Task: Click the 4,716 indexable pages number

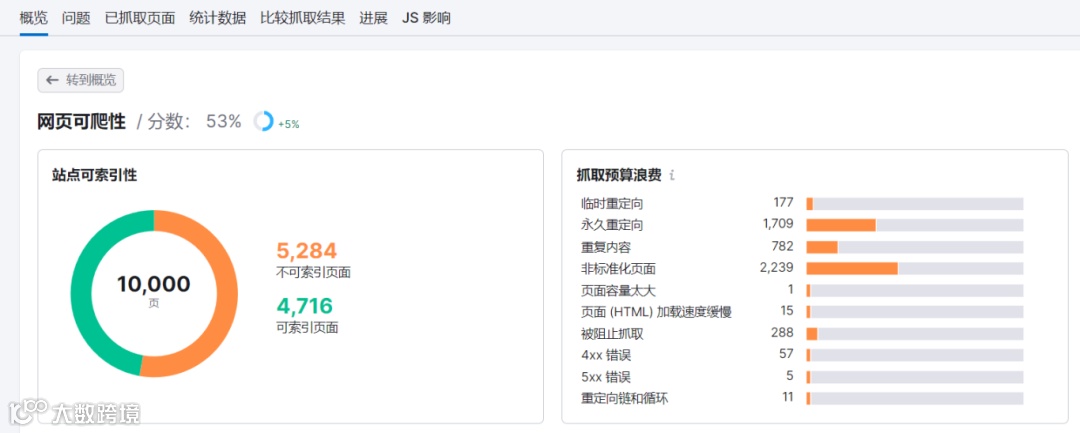Action: [x=304, y=306]
